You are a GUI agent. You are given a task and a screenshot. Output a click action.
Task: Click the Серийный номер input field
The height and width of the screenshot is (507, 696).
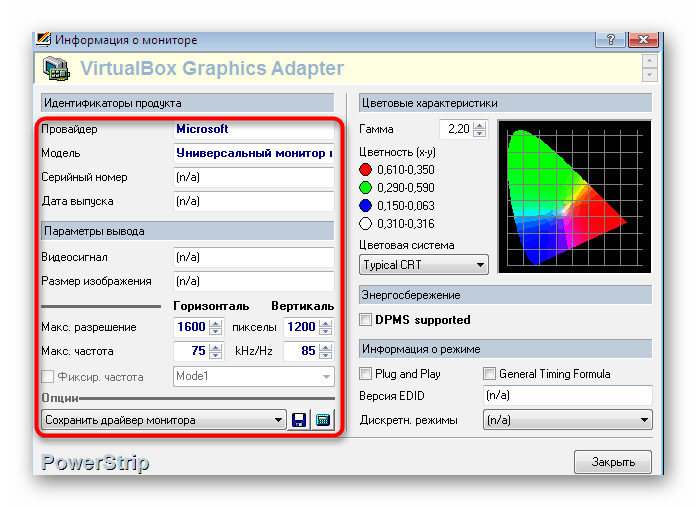click(x=254, y=177)
